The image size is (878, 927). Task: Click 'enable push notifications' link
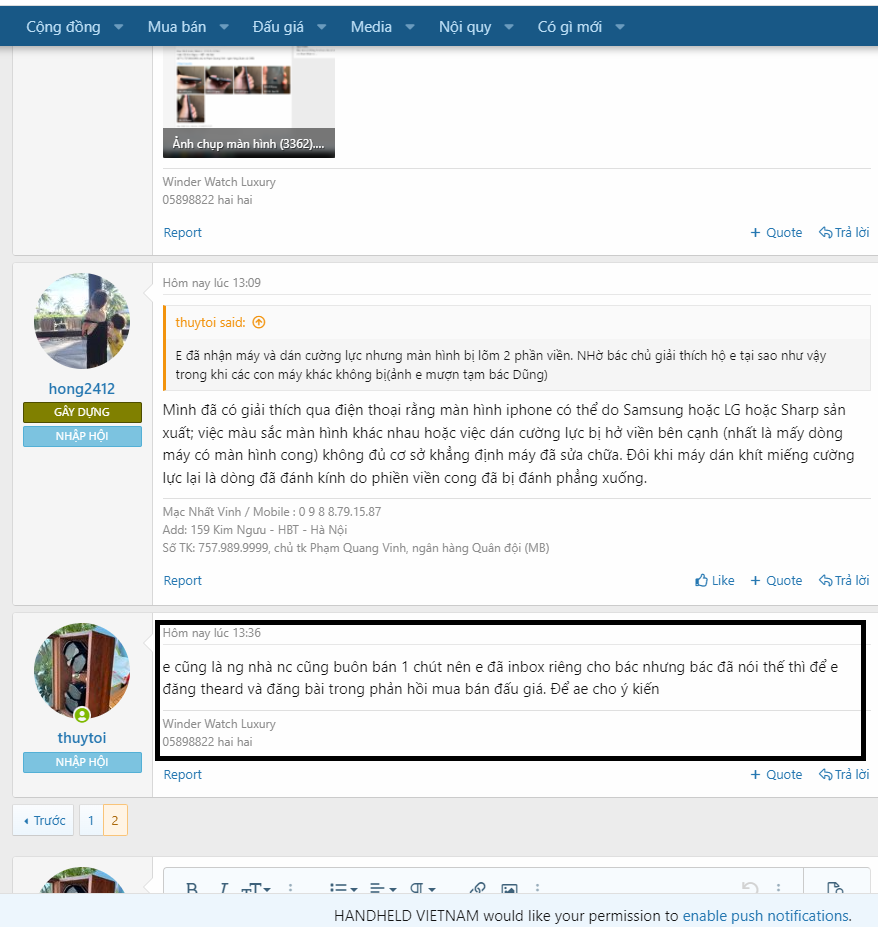point(765,915)
